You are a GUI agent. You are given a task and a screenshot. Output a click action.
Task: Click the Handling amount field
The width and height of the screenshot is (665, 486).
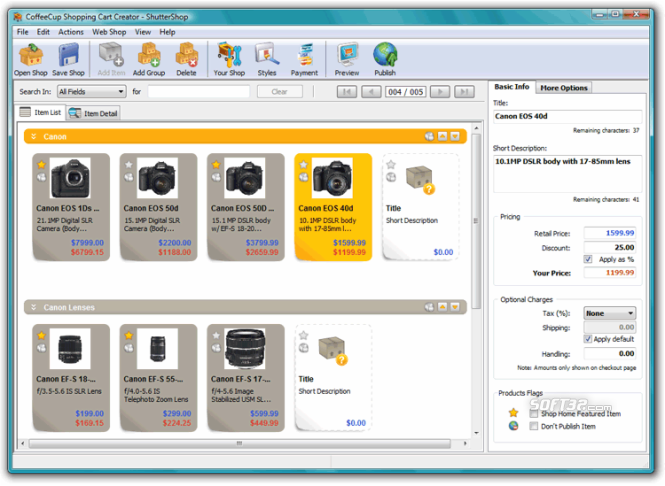point(610,353)
